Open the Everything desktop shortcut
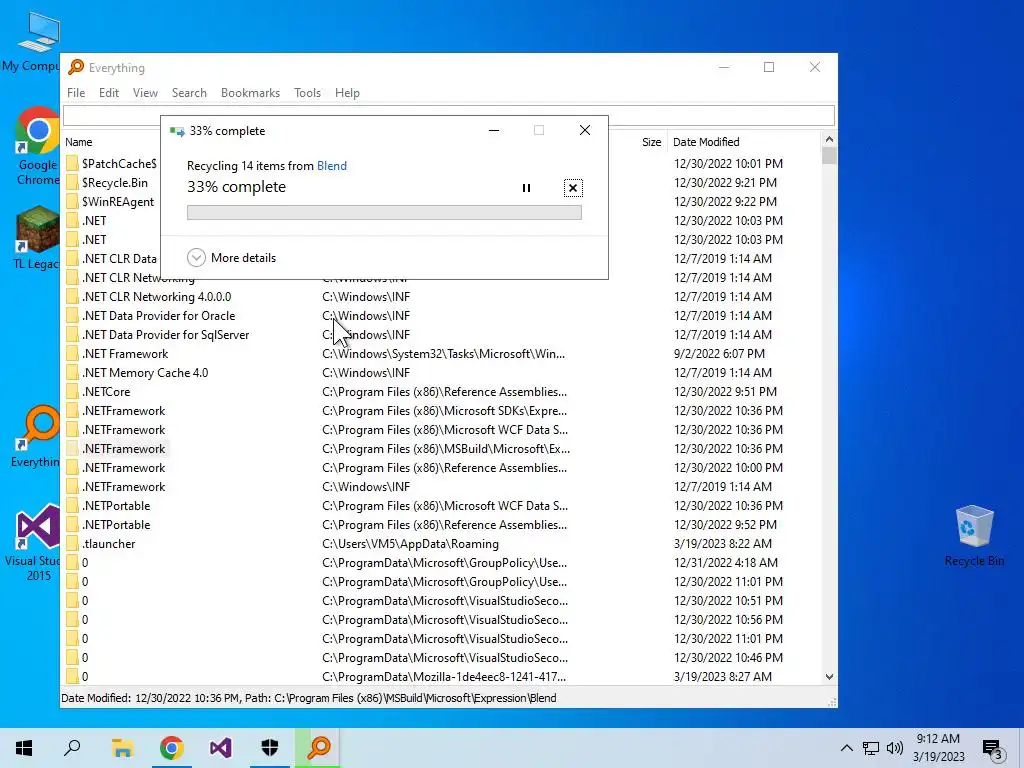Screen dimensions: 1024x768 tap(35, 436)
